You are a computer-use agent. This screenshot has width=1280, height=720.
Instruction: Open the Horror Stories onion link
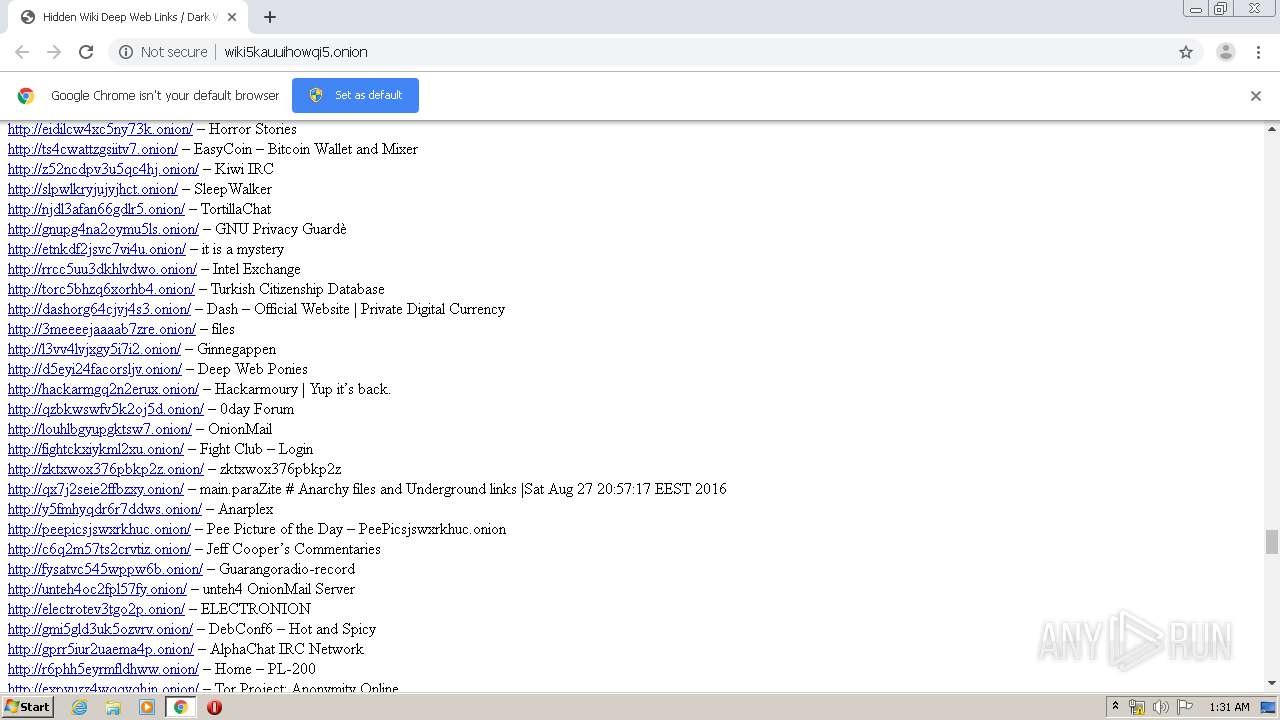(100, 129)
